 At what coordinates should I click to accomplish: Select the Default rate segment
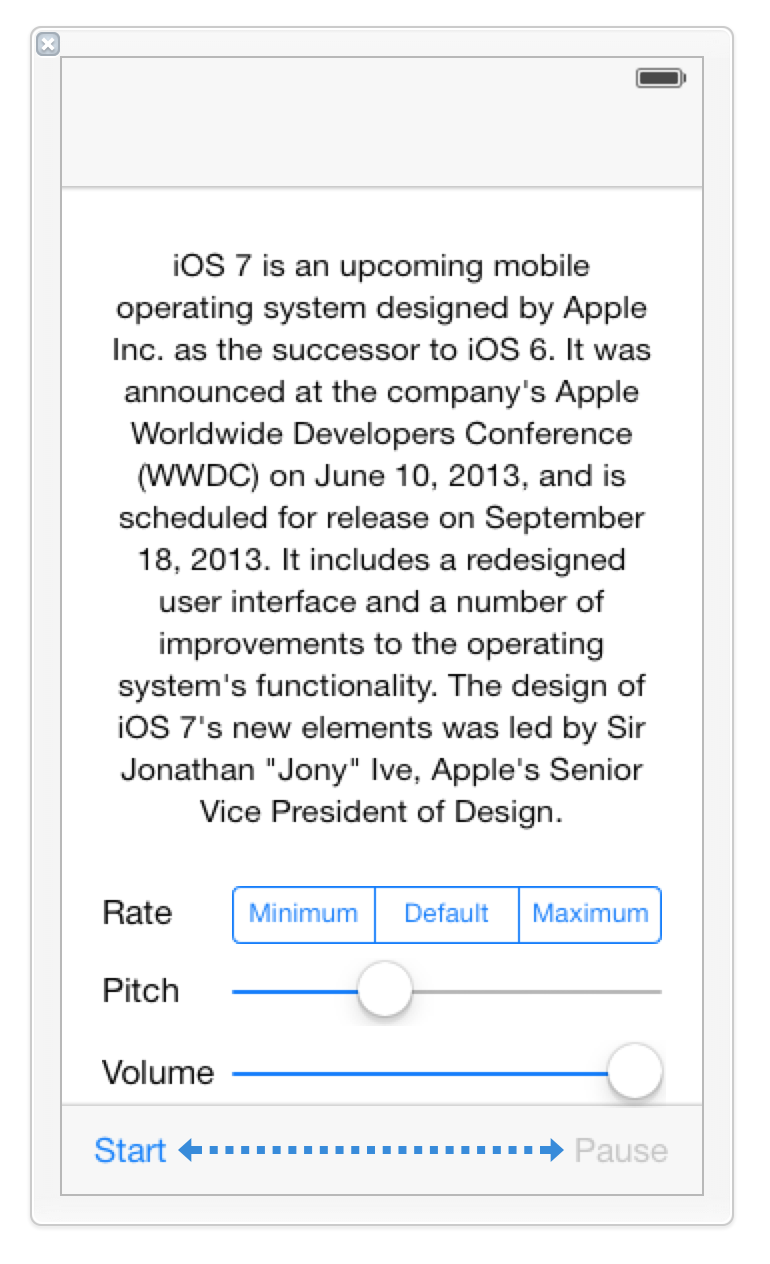(447, 914)
